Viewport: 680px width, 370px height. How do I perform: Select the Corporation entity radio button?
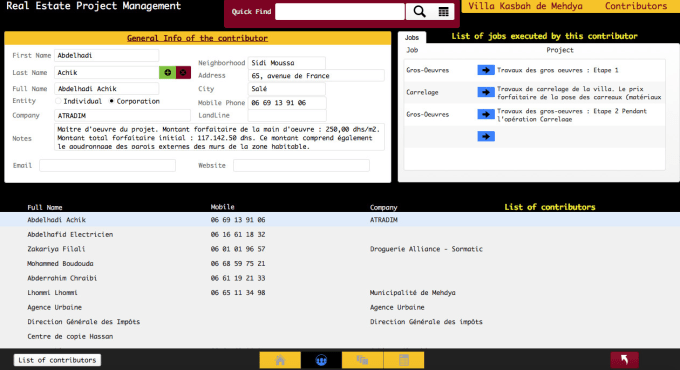click(x=111, y=101)
